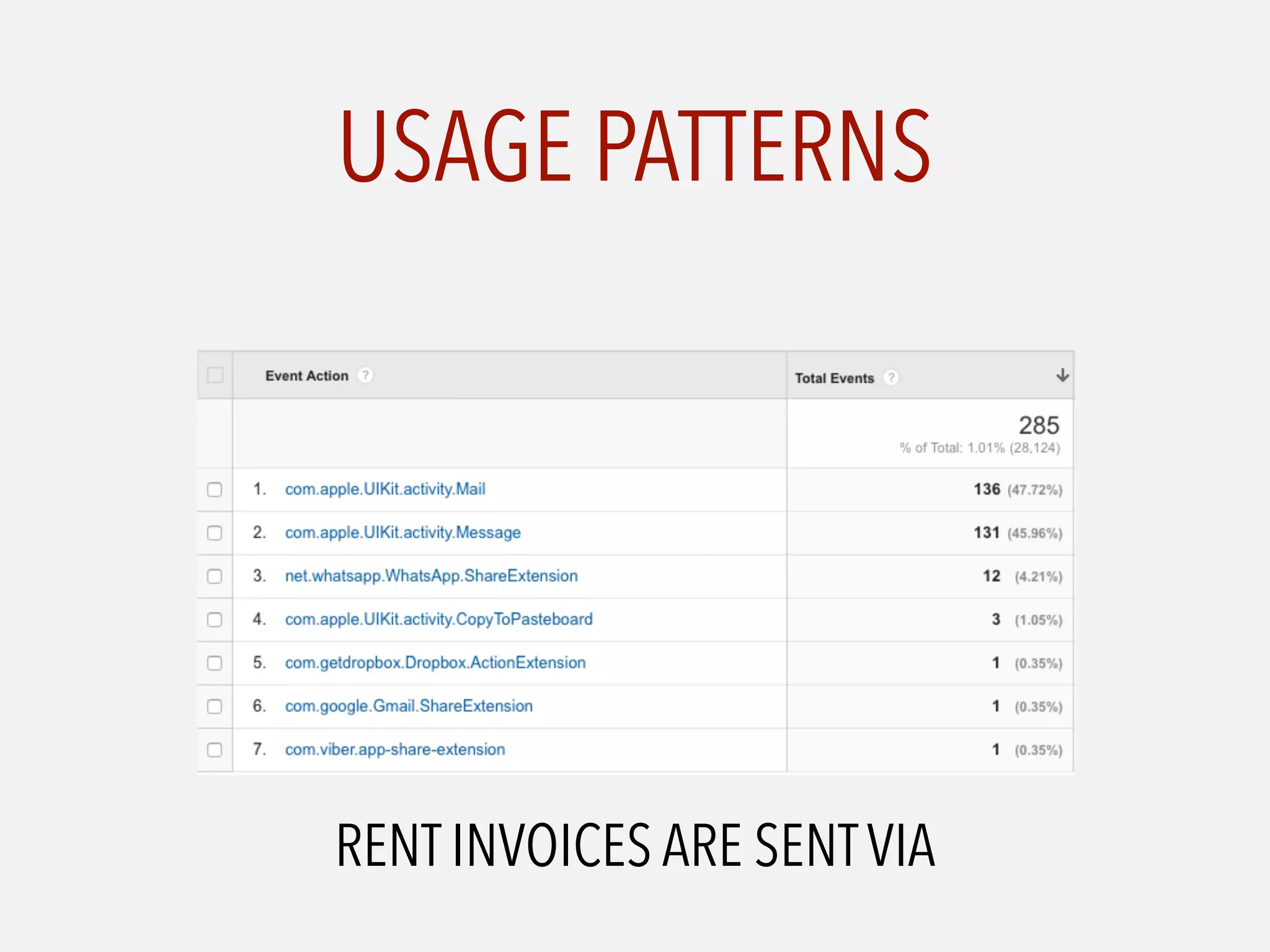The height and width of the screenshot is (952, 1270).
Task: Check the box for com.apple.UIKit.activity.Mail row
Action: click(x=215, y=490)
